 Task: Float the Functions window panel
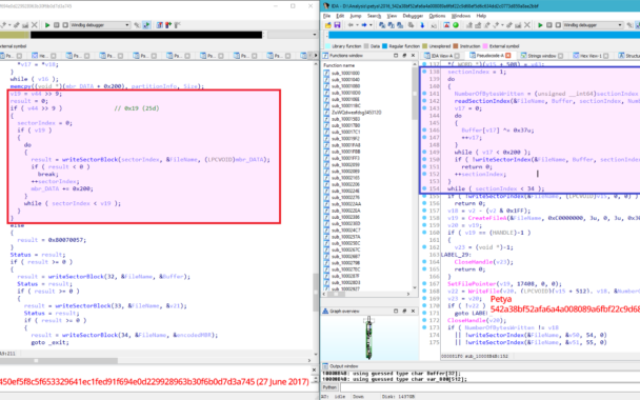point(404,56)
